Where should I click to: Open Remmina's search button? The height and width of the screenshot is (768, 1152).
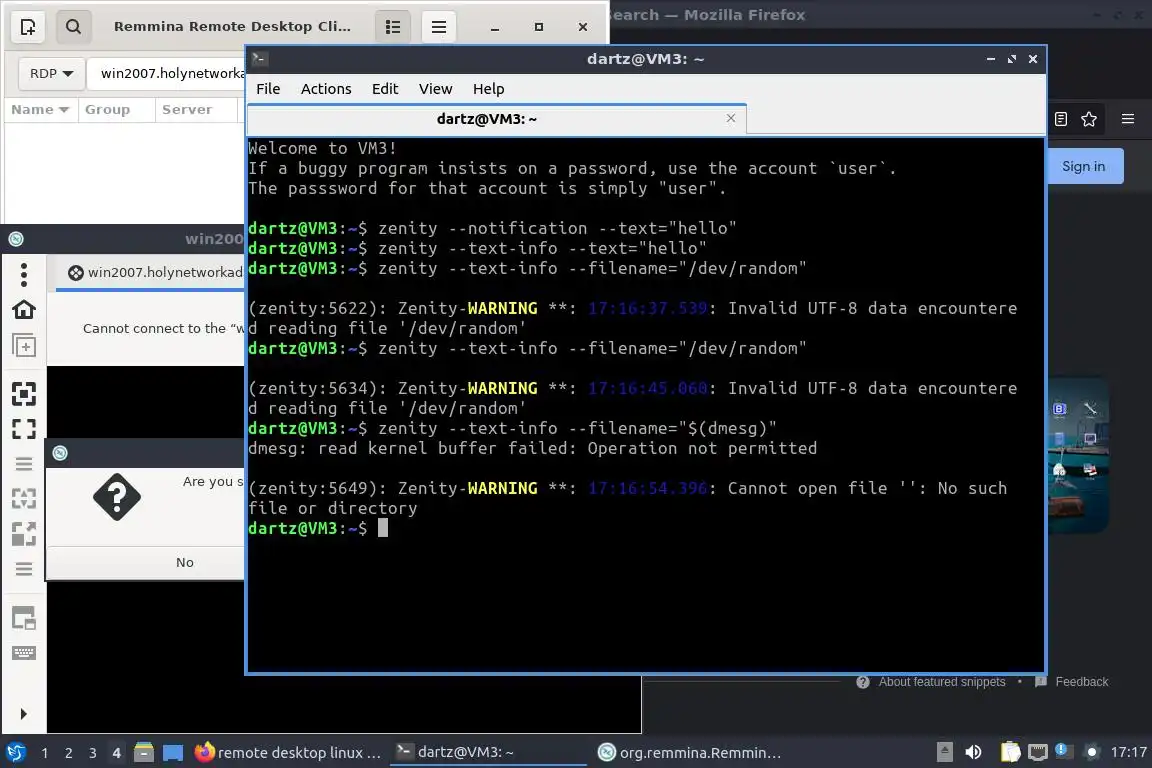[x=73, y=27]
